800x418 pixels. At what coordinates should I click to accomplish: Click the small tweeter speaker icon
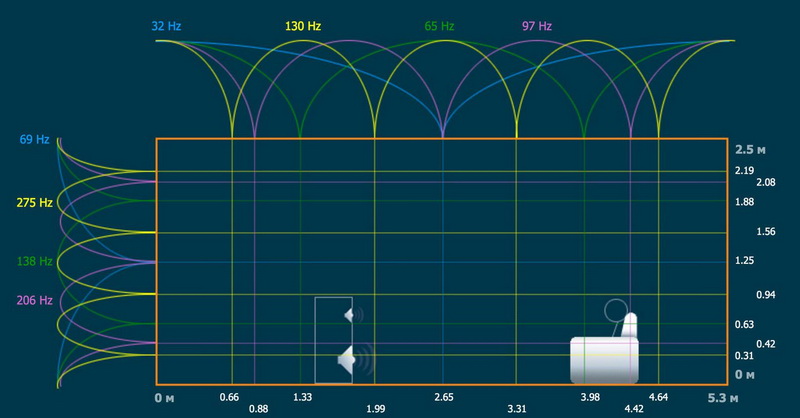(350, 315)
